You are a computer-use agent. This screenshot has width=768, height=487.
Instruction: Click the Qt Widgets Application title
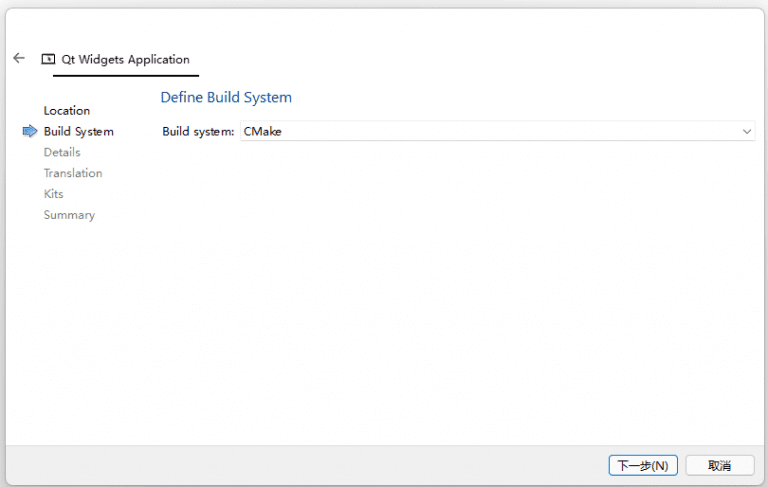[125, 59]
